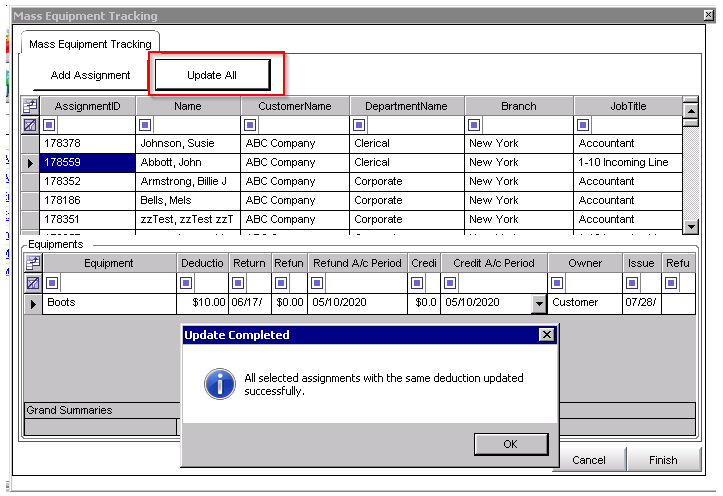Click the 1-10 Incoming Line job title
This screenshot has width=723, height=496.
point(628,163)
